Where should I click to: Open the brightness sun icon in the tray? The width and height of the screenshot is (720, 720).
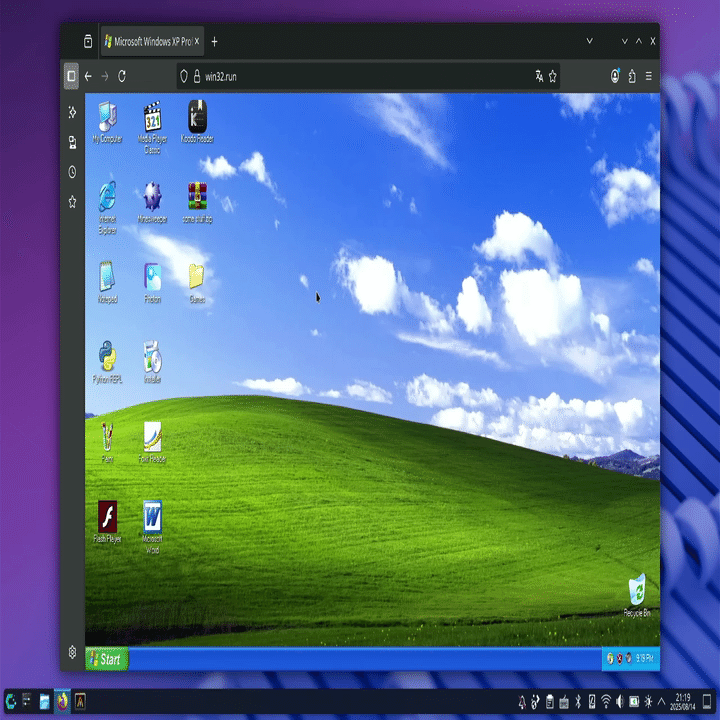click(648, 702)
